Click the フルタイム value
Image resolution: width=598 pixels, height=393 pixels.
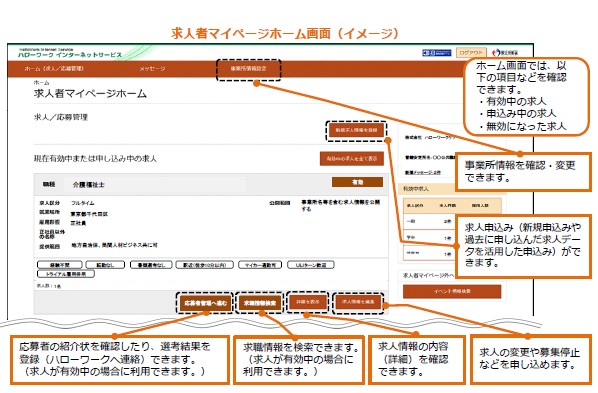coord(82,203)
